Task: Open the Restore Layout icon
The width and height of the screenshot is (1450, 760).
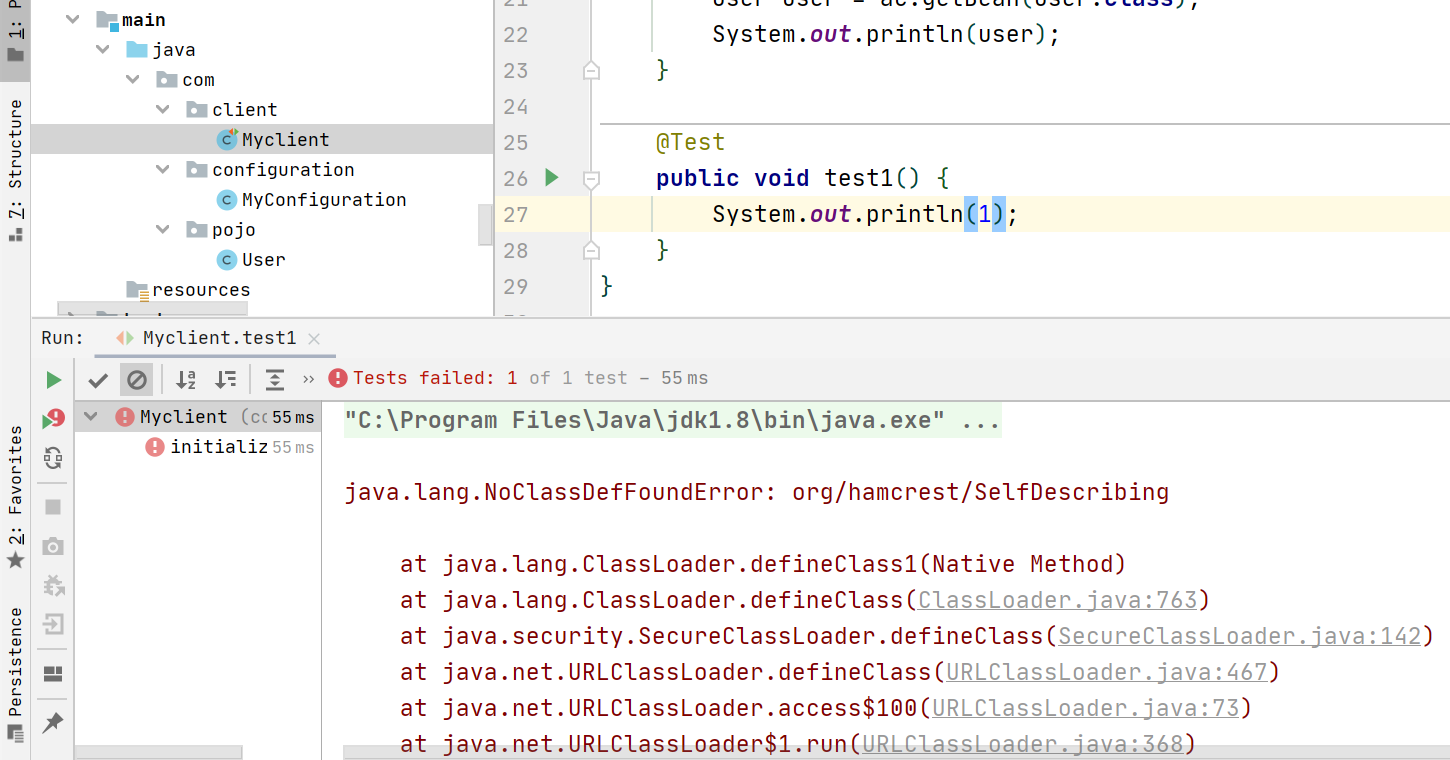Action: (x=53, y=674)
